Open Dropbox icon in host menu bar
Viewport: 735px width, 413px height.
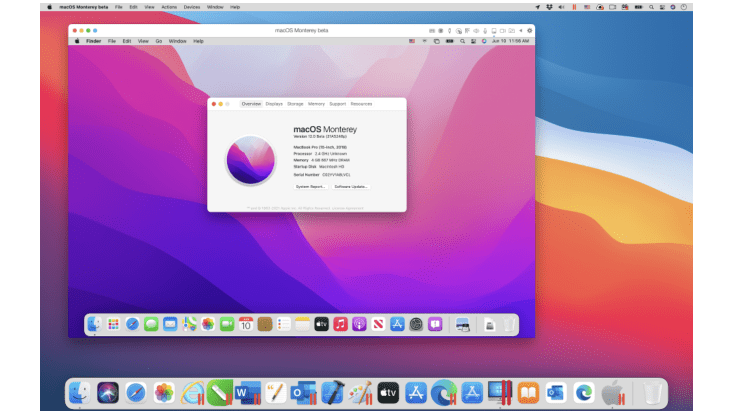[549, 7]
